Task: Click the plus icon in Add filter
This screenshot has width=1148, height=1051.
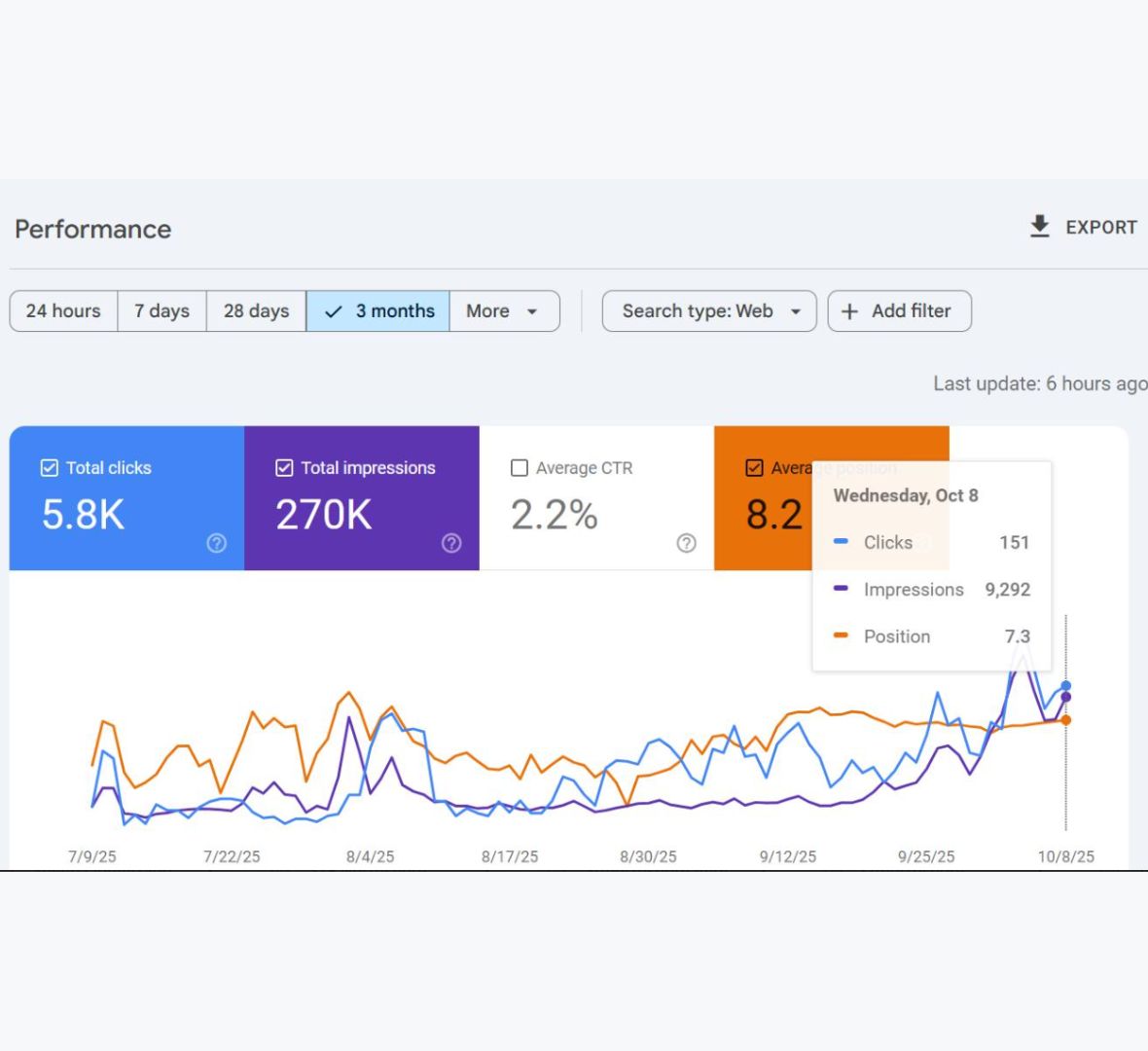Action: [849, 311]
